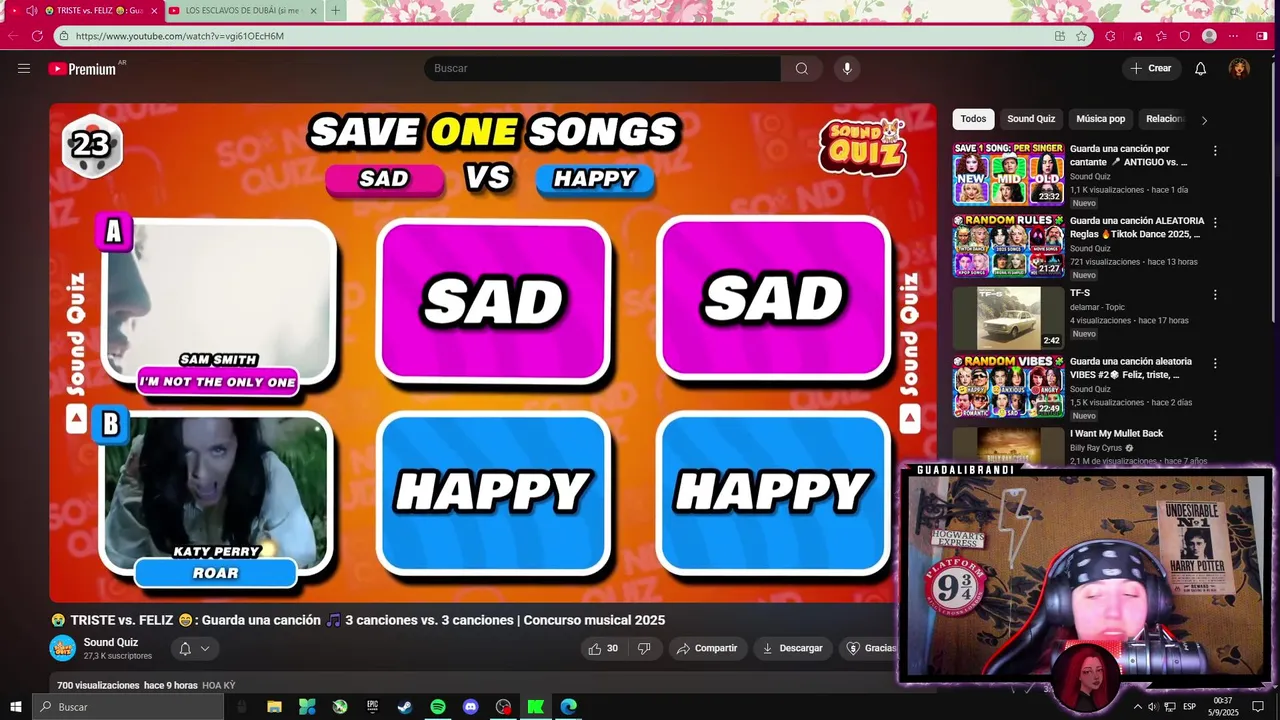The width and height of the screenshot is (1280, 720).
Task: Go back using browser back arrow
Action: [x=13, y=36]
